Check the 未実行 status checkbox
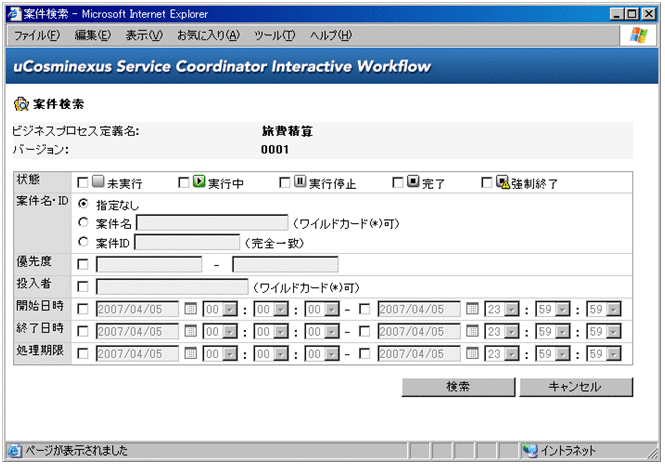Viewport: 665px width, 465px height. click(x=83, y=183)
